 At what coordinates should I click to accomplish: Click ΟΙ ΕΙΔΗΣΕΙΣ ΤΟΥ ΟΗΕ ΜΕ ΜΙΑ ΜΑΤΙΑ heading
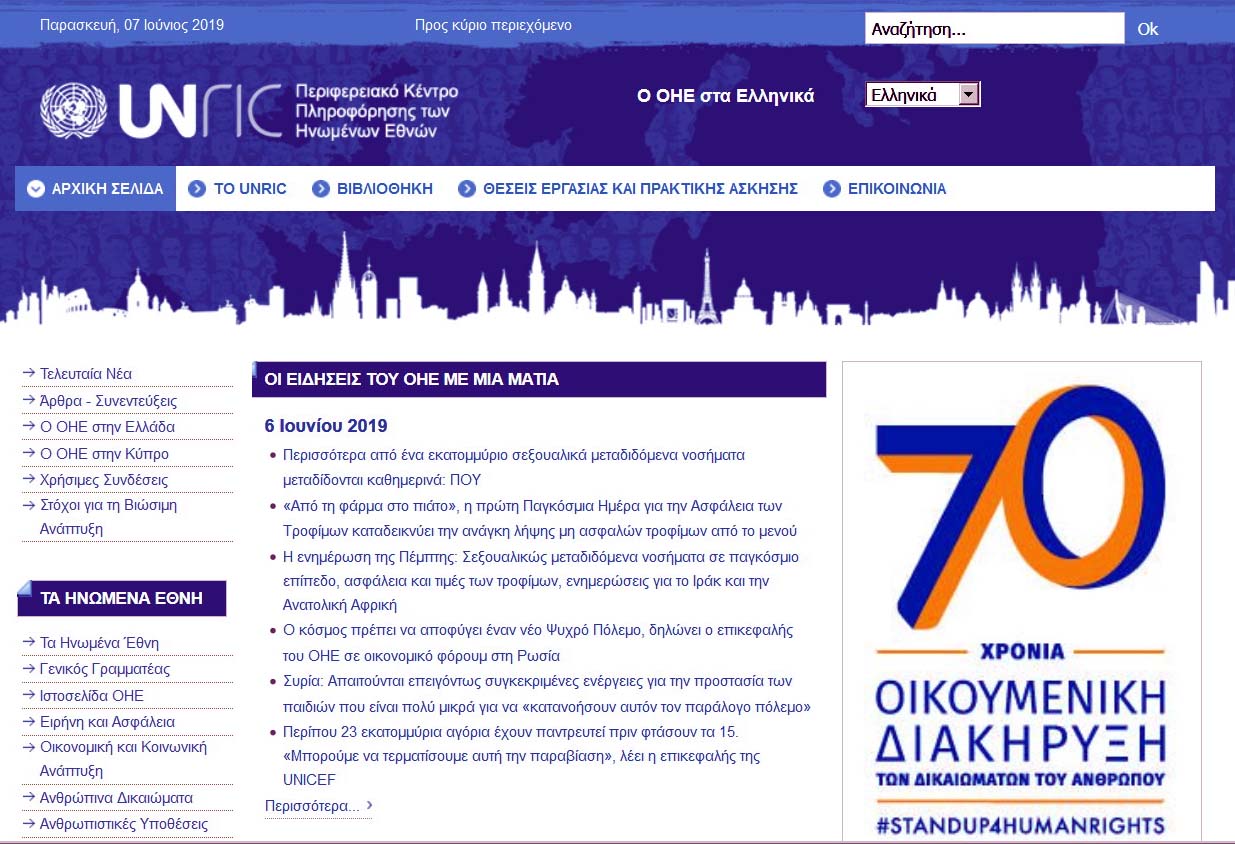(412, 380)
